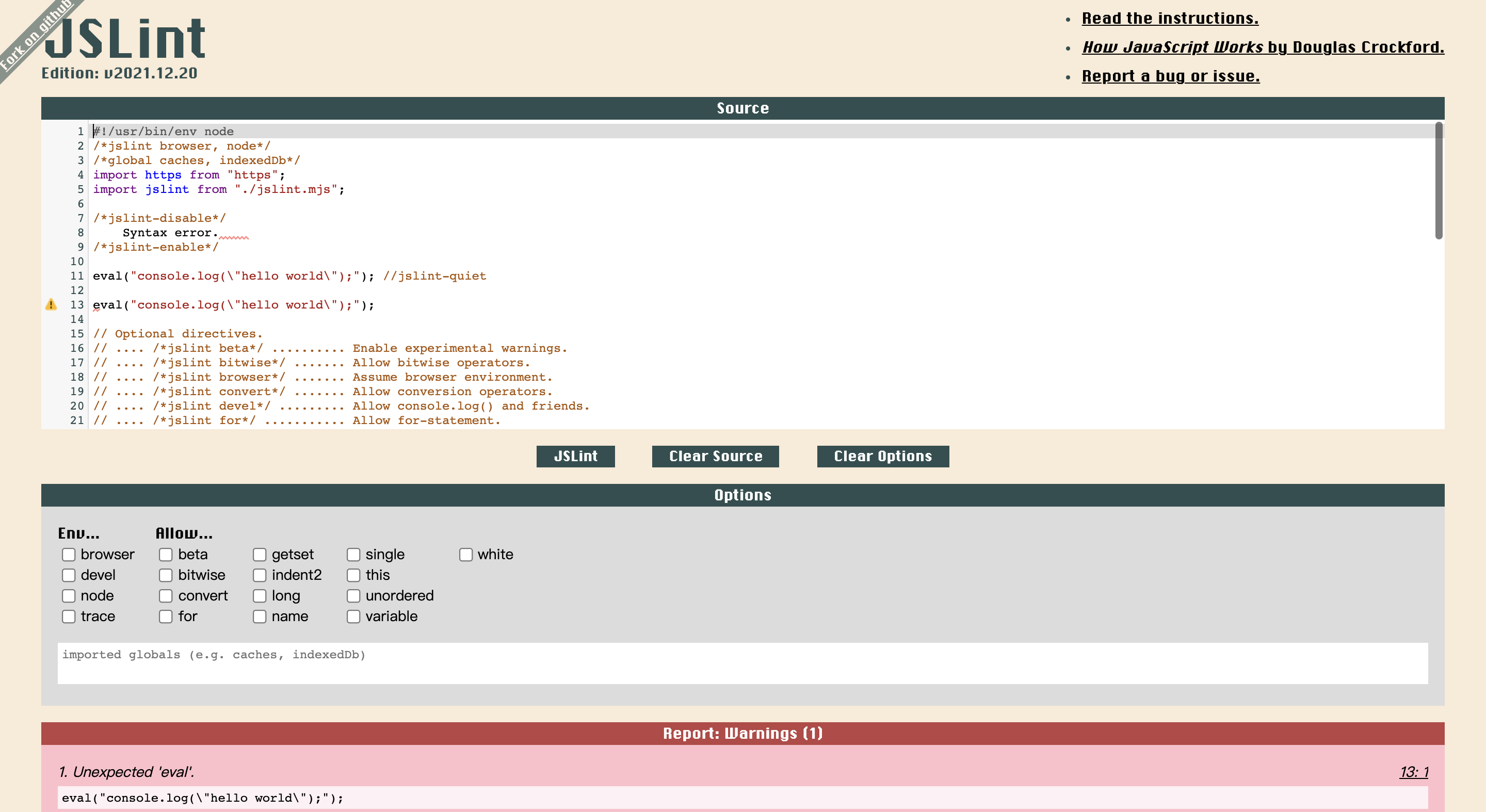Click the warning icon on line 13
Image resolution: width=1486 pixels, height=812 pixels.
click(51, 304)
